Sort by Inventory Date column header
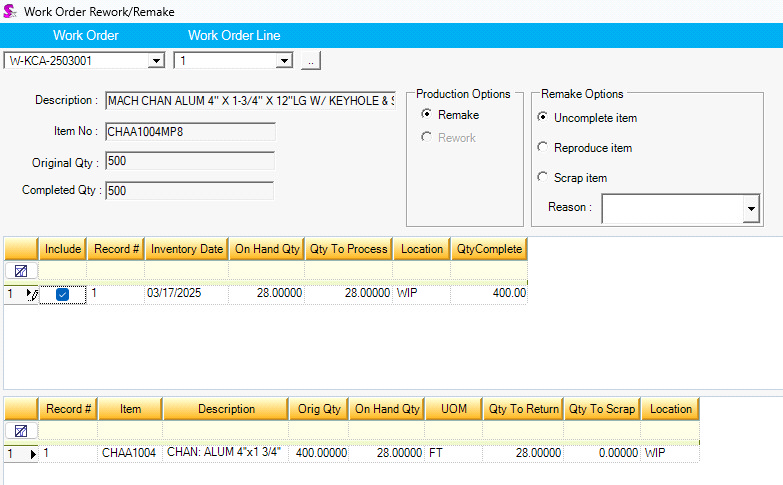 (185, 249)
